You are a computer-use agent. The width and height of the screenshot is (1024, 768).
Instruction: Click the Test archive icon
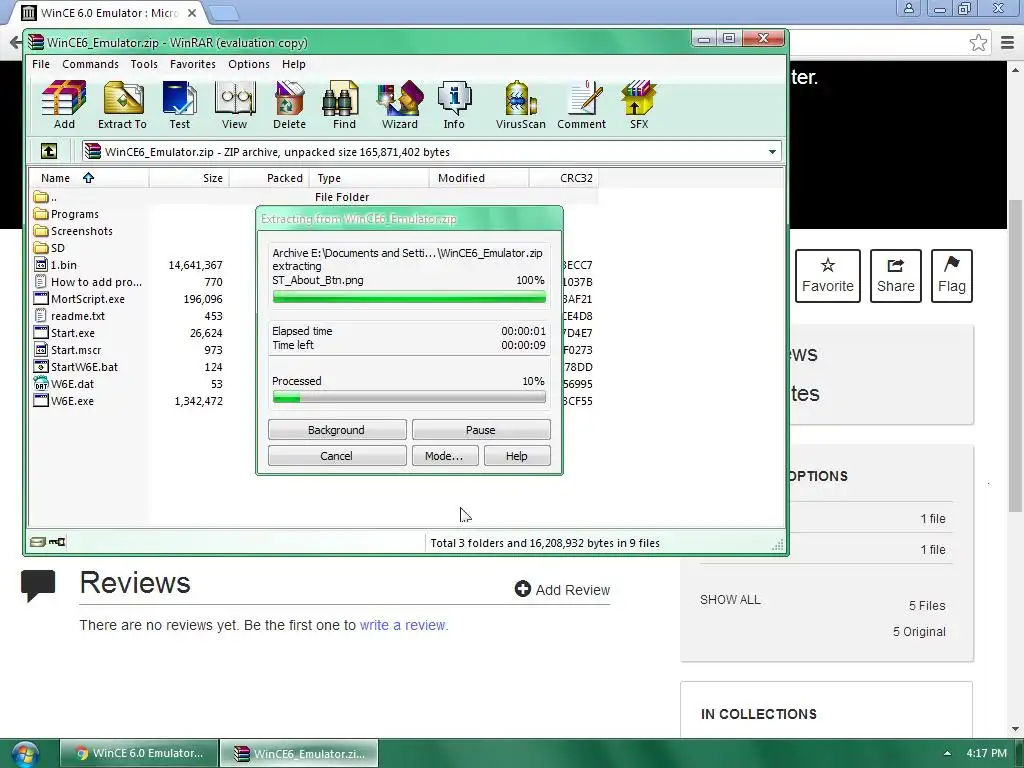pos(180,104)
